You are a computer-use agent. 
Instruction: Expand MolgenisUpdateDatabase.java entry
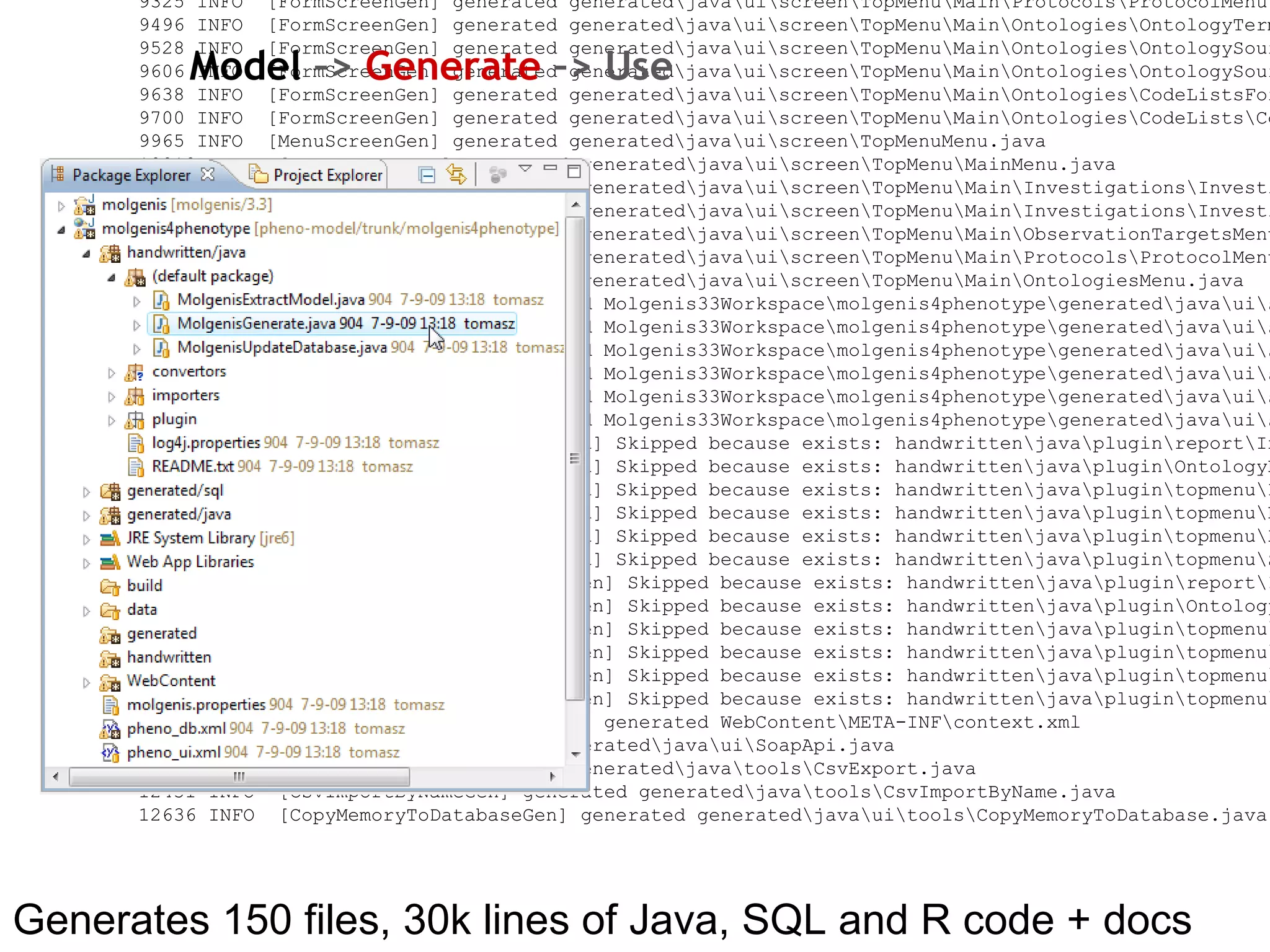coord(137,350)
